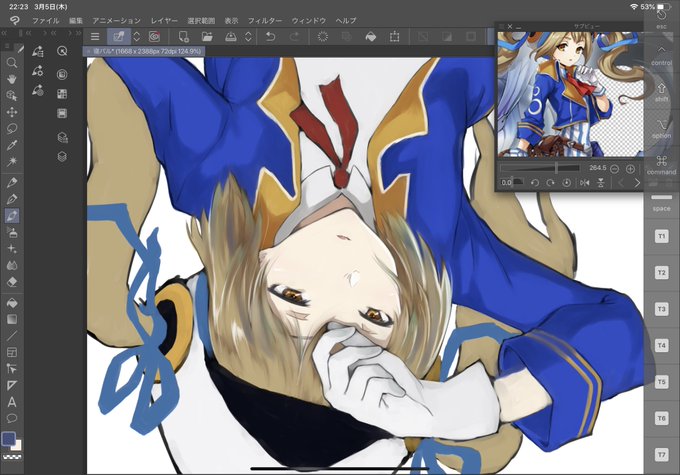Open the フィルター menu
Viewport: 680px width, 475px height.
pyautogui.click(x=265, y=20)
